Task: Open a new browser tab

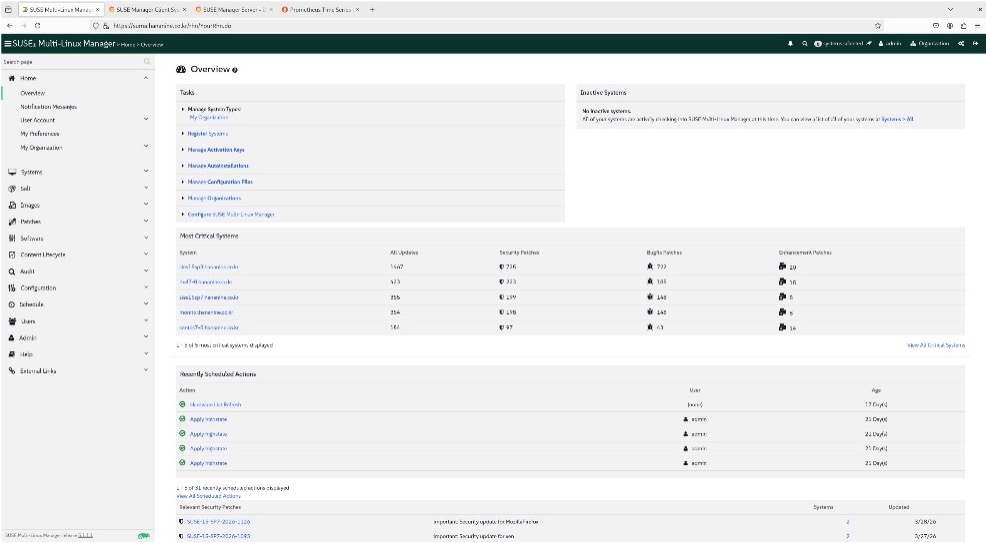Action: pos(372,9)
